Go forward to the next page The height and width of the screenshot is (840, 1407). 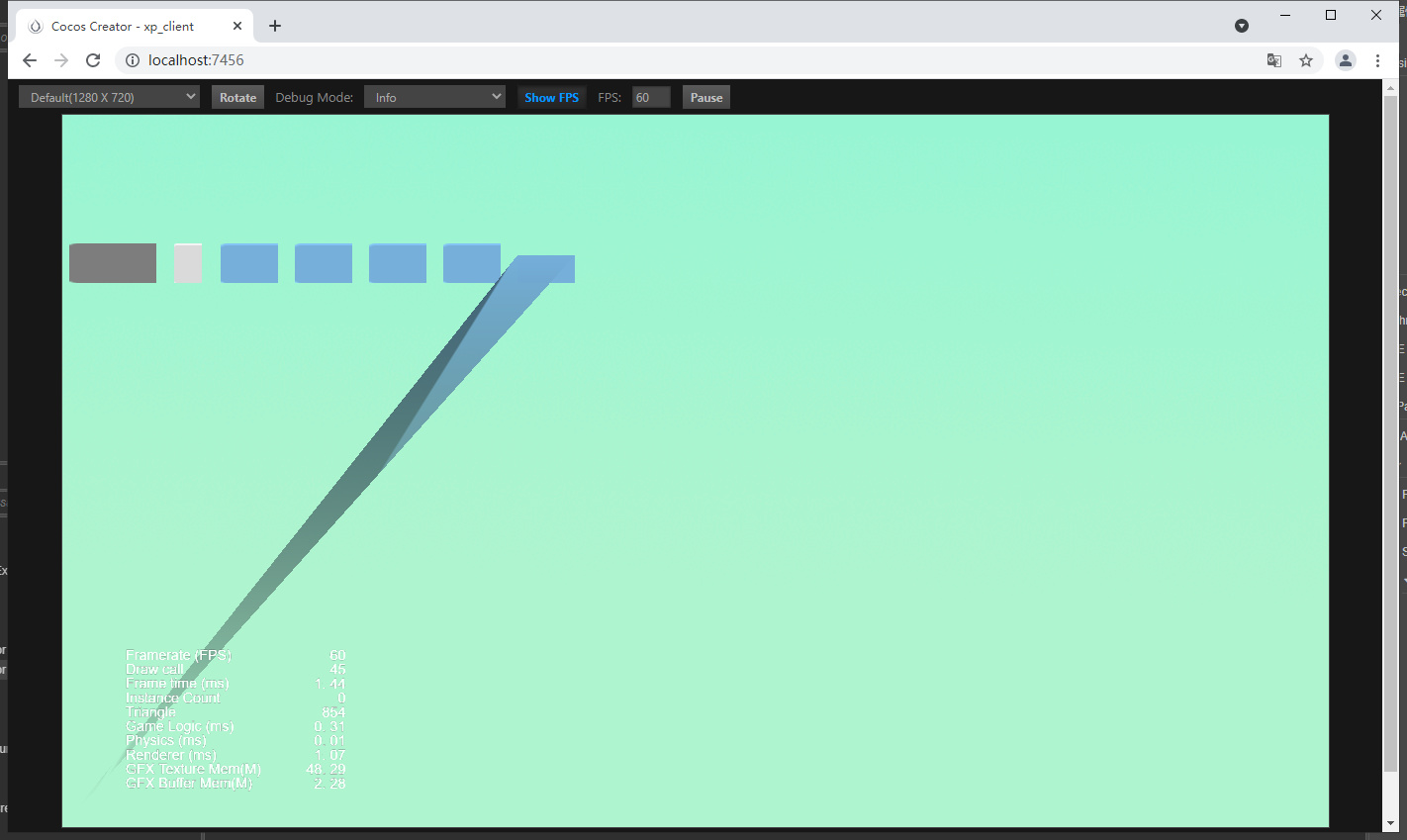pyautogui.click(x=61, y=60)
